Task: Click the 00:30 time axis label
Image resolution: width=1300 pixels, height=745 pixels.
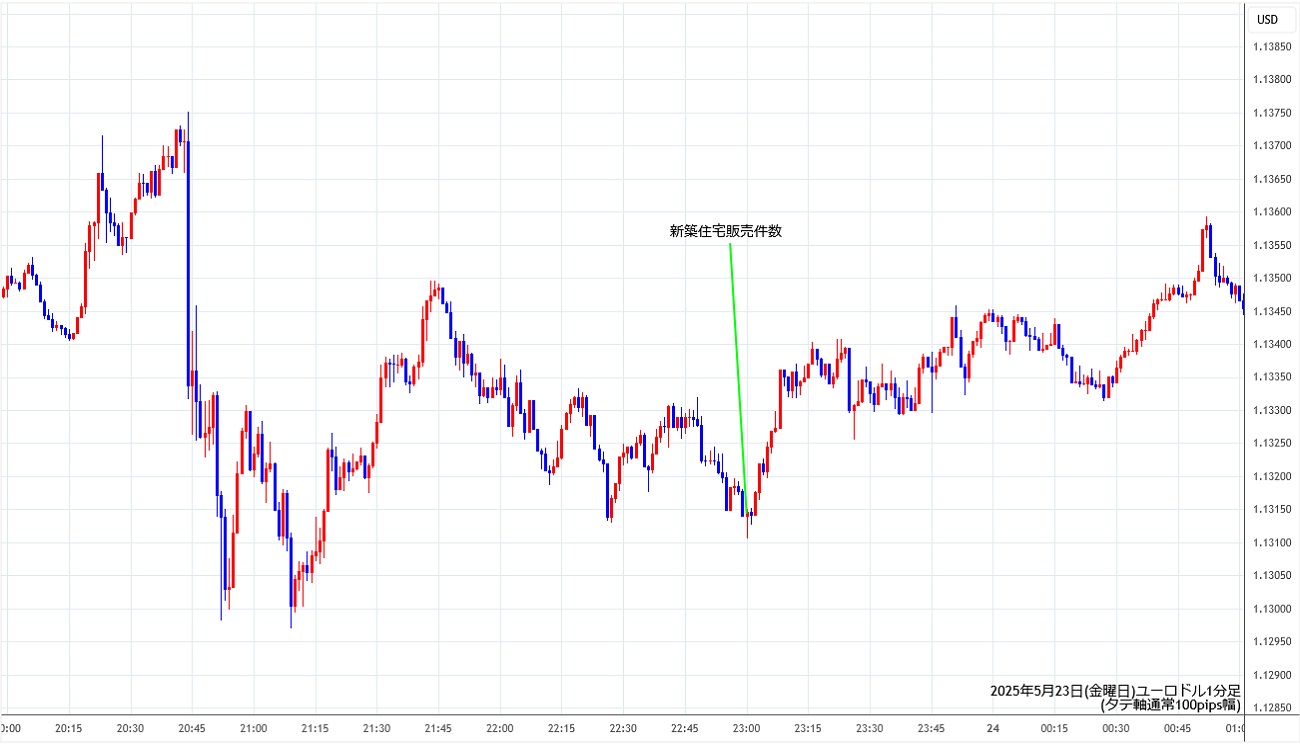Action: (1116, 729)
